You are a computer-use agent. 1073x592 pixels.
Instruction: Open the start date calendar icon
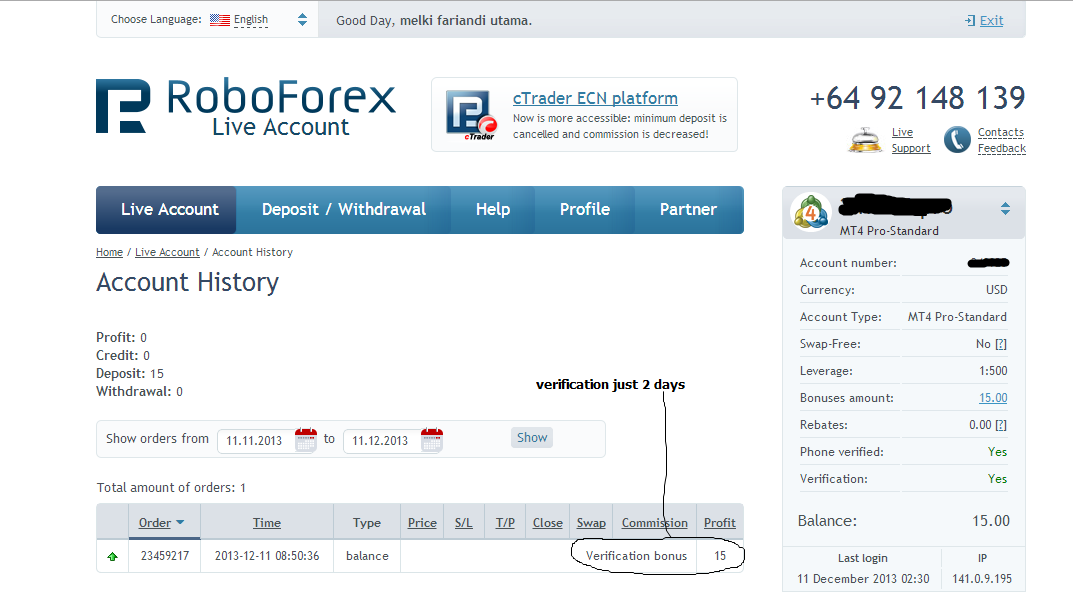point(305,439)
